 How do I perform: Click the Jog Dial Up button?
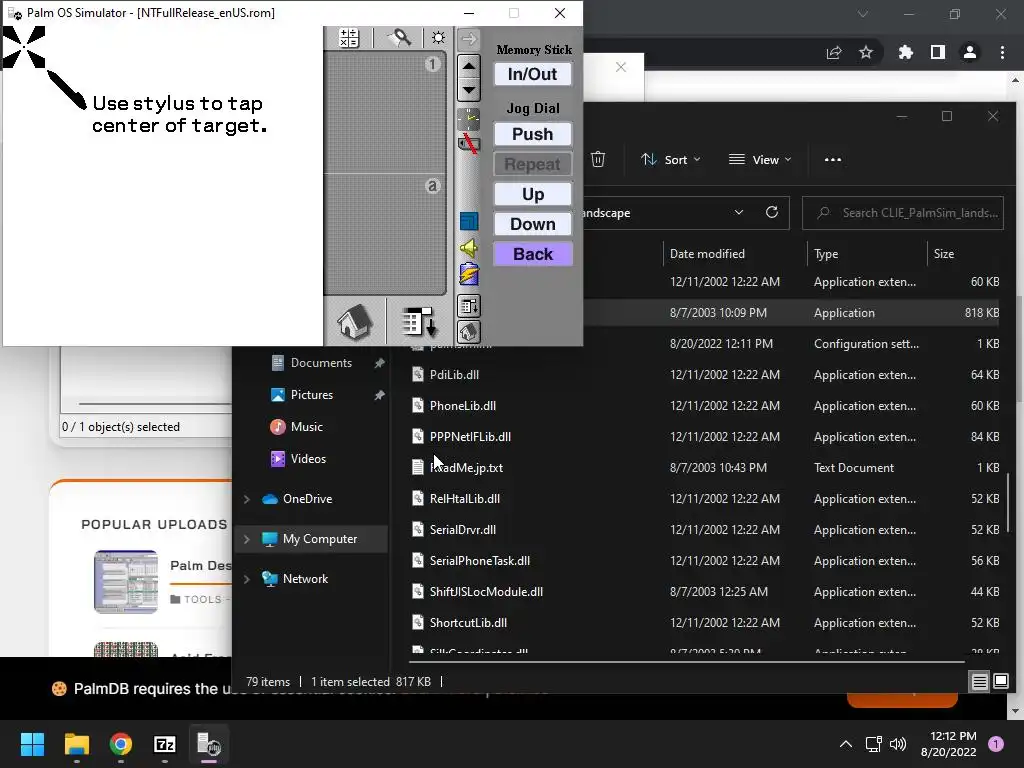tap(533, 194)
